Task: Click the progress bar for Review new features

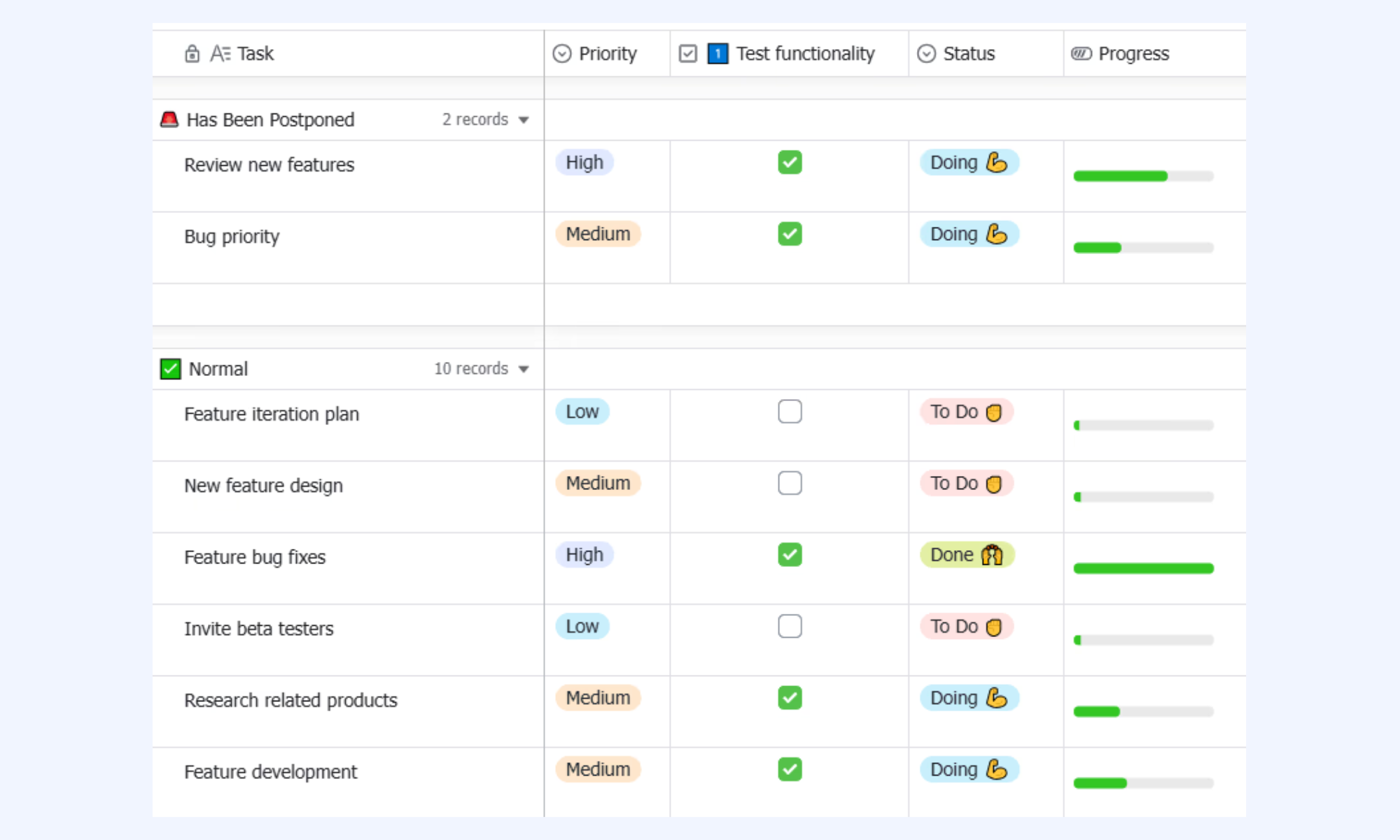Action: click(x=1143, y=176)
